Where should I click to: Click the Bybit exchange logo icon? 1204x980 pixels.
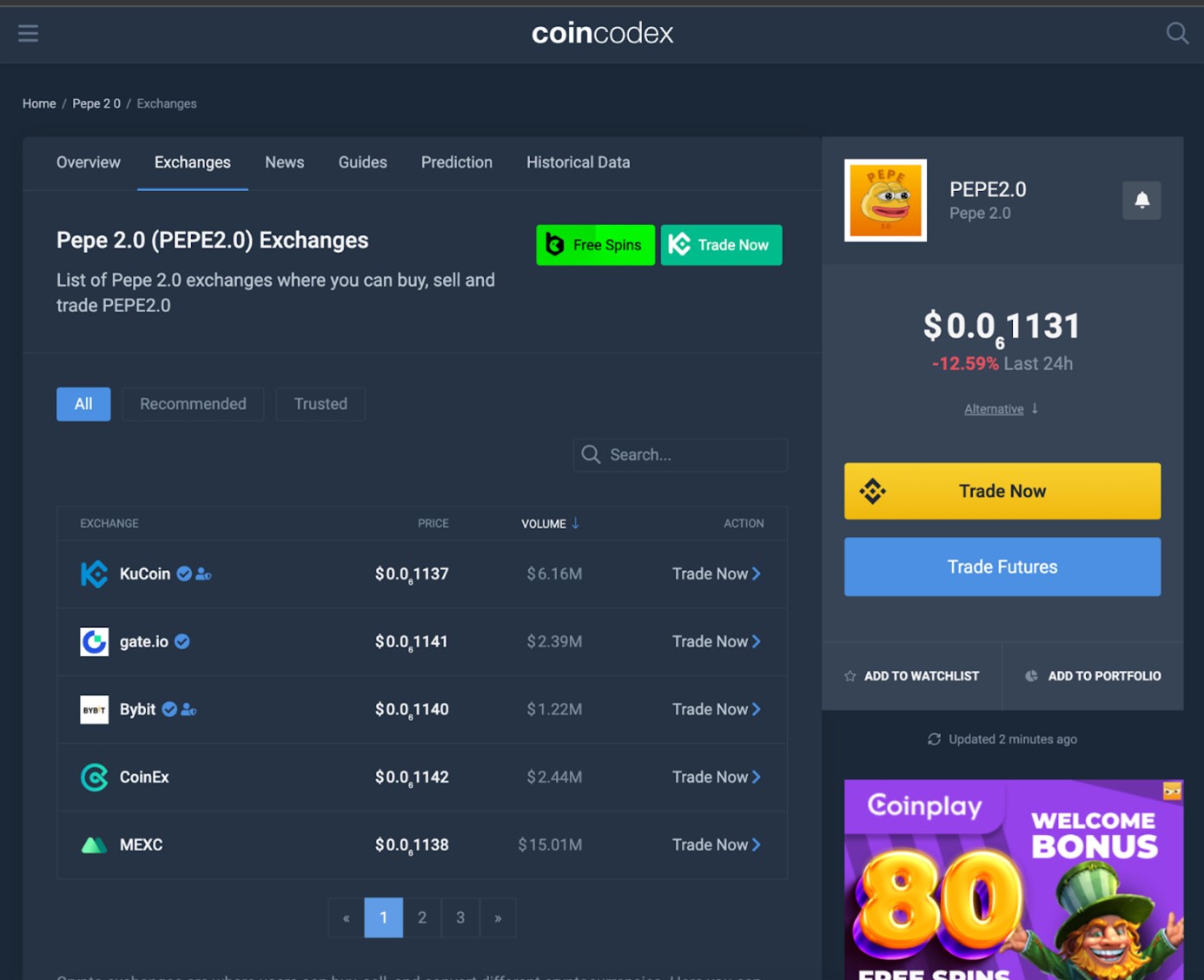point(94,709)
